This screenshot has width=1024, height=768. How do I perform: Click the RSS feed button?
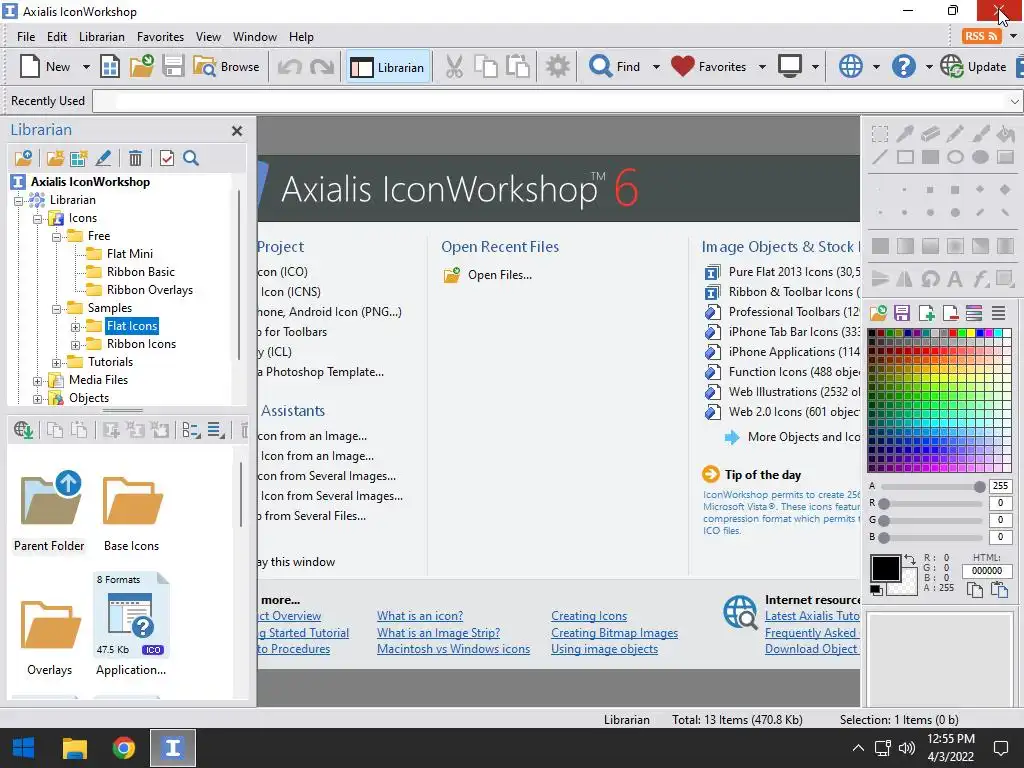pyautogui.click(x=980, y=36)
